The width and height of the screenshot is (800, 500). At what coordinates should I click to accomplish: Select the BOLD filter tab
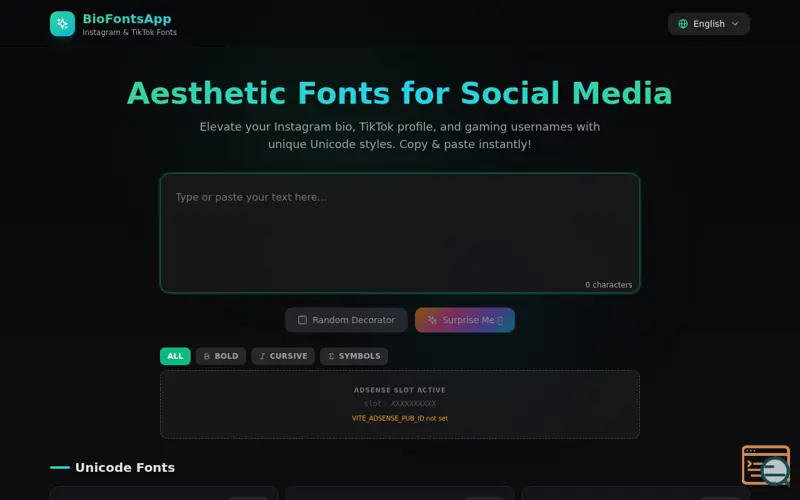tap(221, 356)
